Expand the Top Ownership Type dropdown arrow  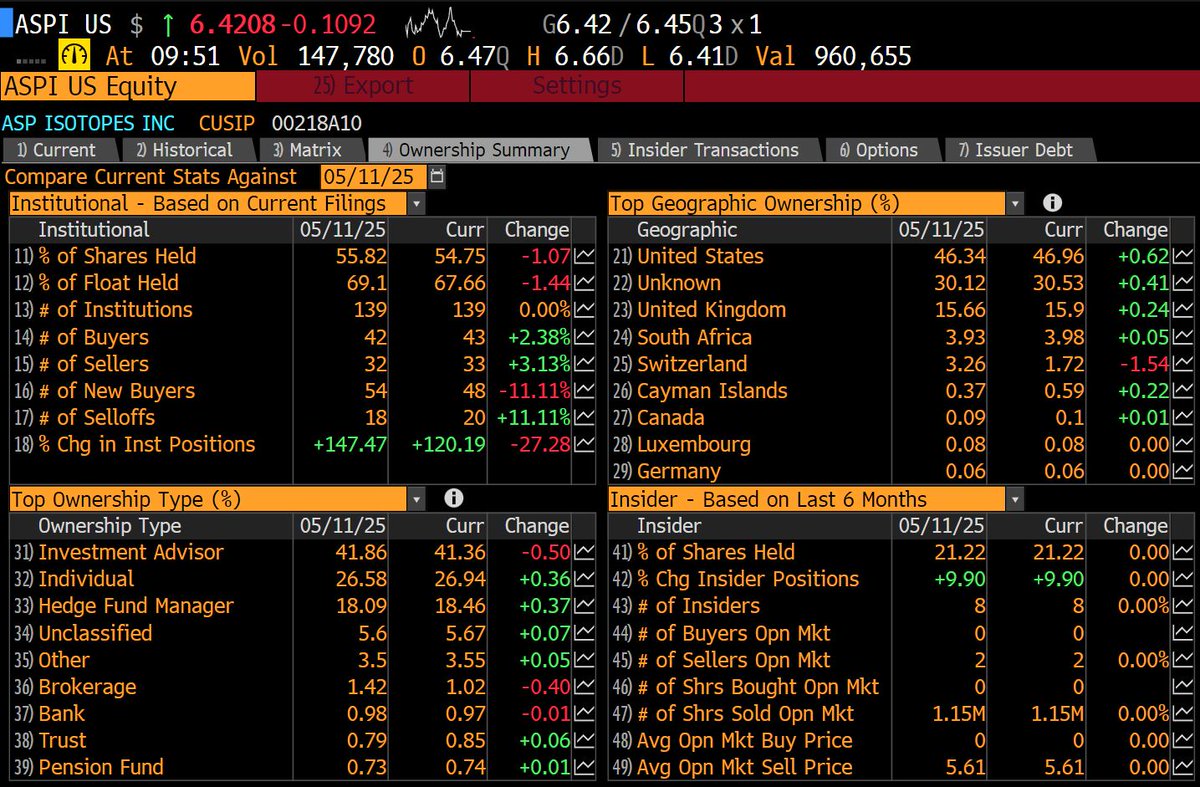click(x=416, y=499)
